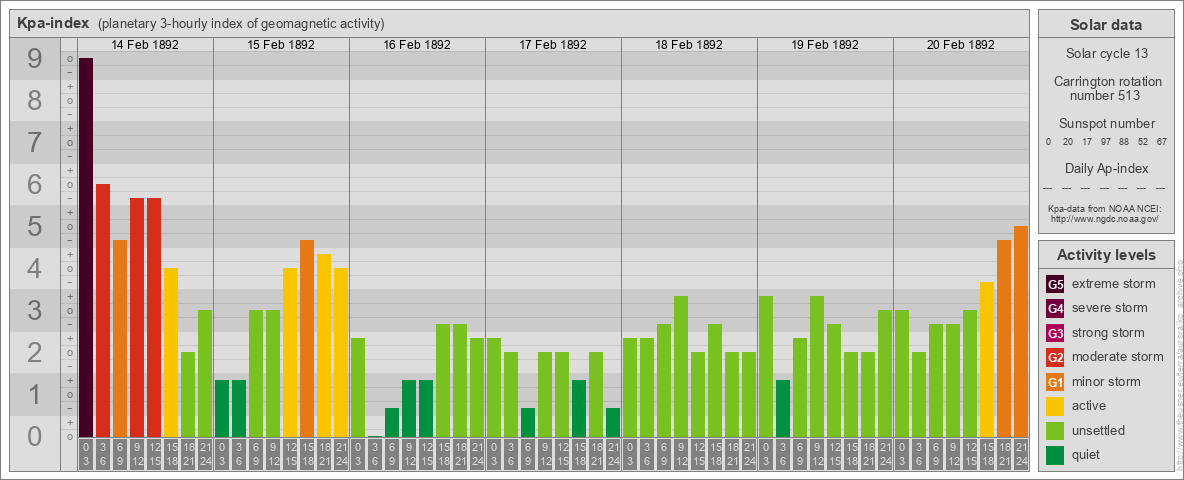Click the Kp scale number 7
Screen dimensions: 1184x480
(34, 143)
